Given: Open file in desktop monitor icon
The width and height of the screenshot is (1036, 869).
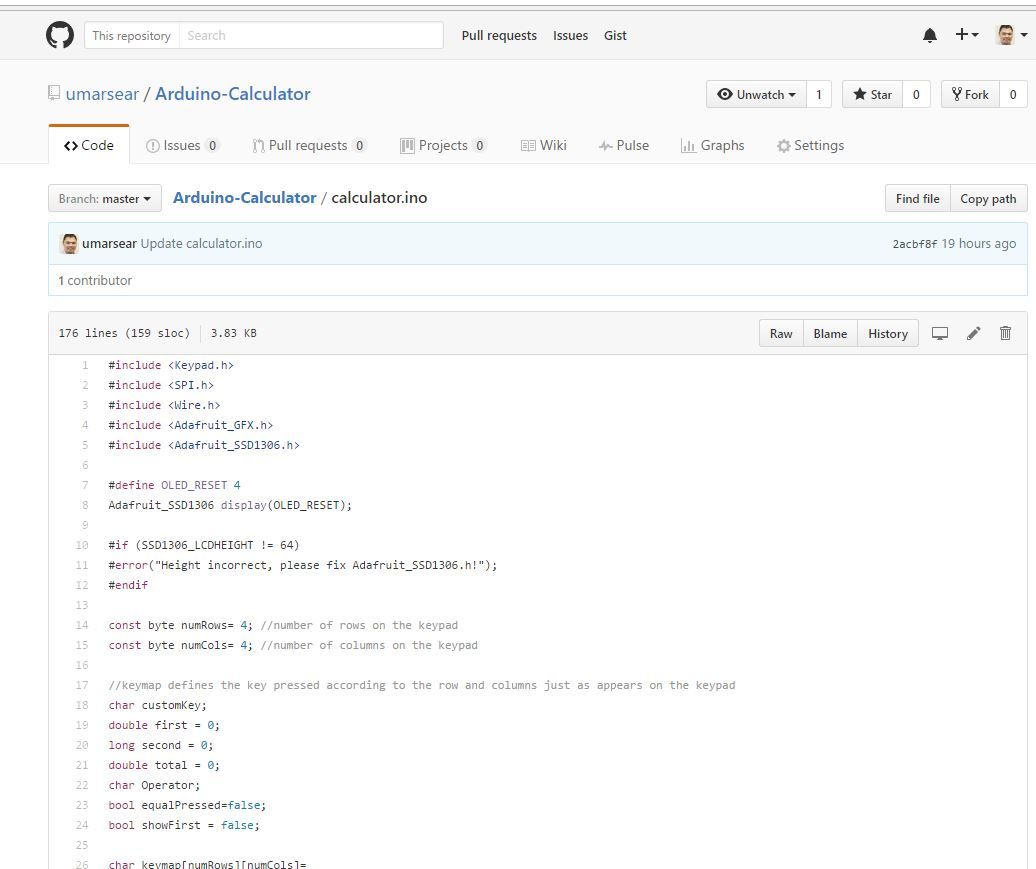Looking at the screenshot, I should (940, 333).
